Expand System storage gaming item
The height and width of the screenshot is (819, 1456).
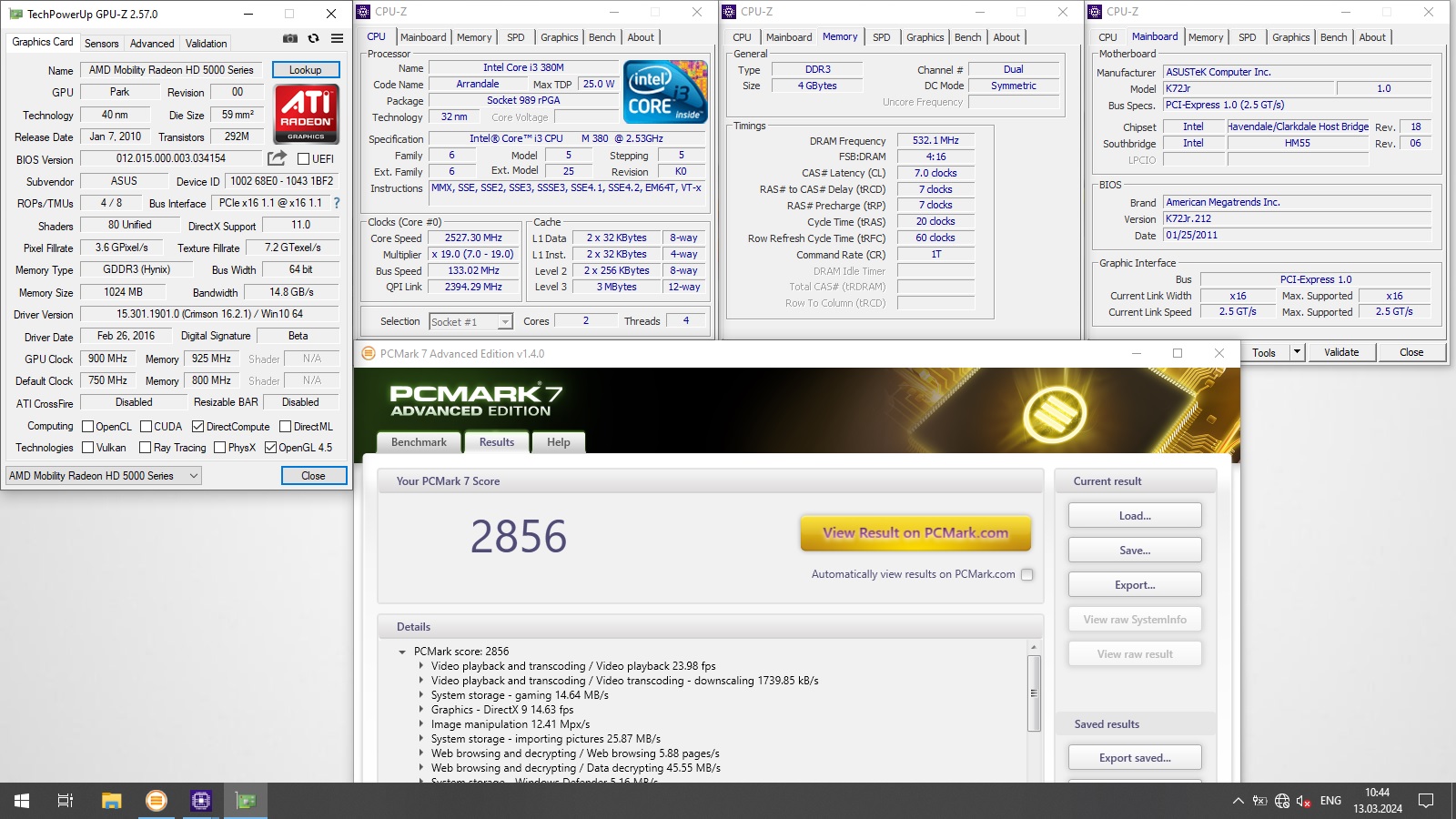point(421,695)
